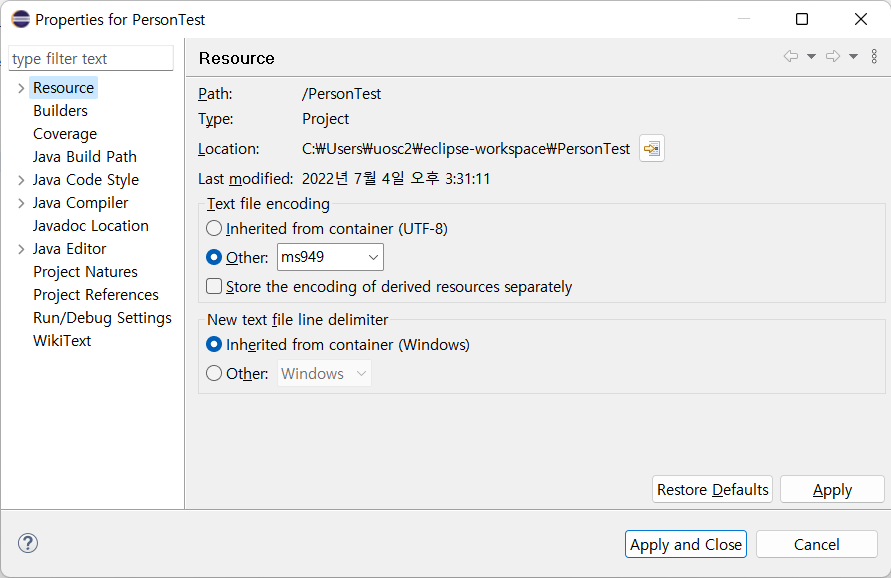Click the Help question mark icon
891x578 pixels.
[x=28, y=543]
